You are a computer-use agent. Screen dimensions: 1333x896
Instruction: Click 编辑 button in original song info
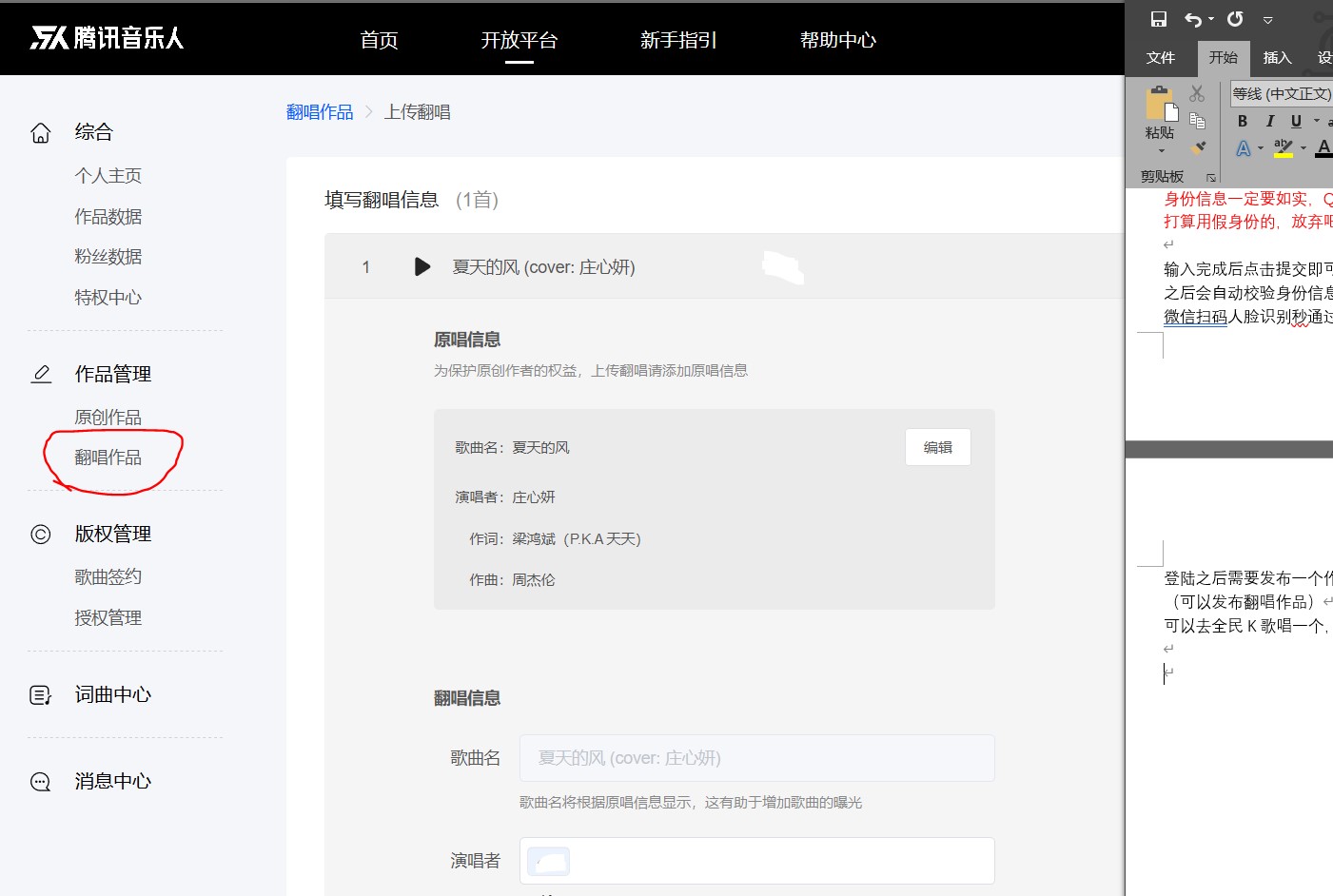[x=938, y=447]
